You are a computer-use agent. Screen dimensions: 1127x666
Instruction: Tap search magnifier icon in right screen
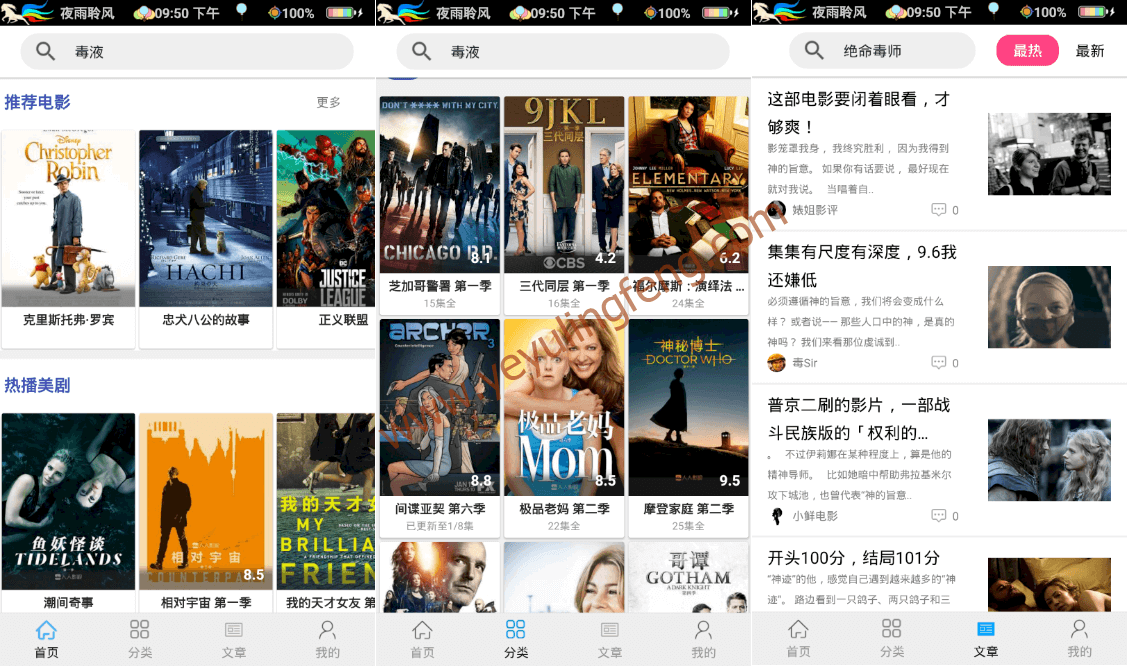pyautogui.click(x=814, y=50)
